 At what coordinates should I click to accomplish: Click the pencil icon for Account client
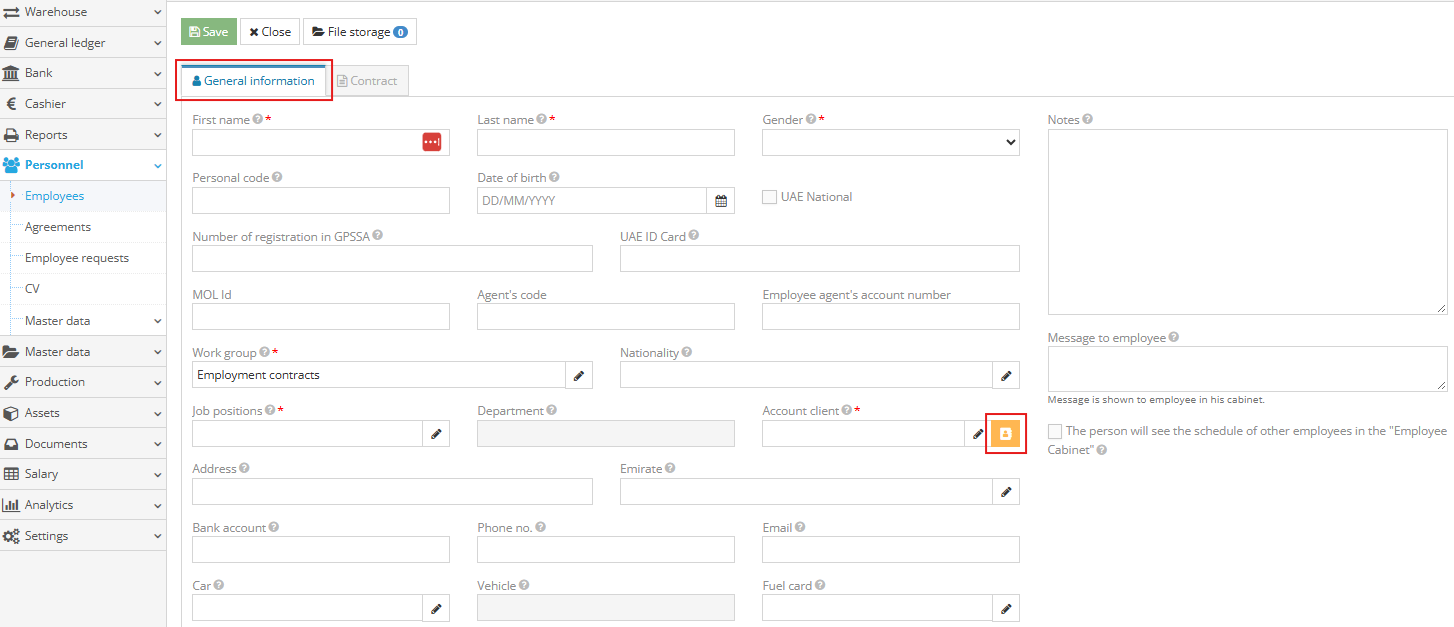tap(978, 433)
